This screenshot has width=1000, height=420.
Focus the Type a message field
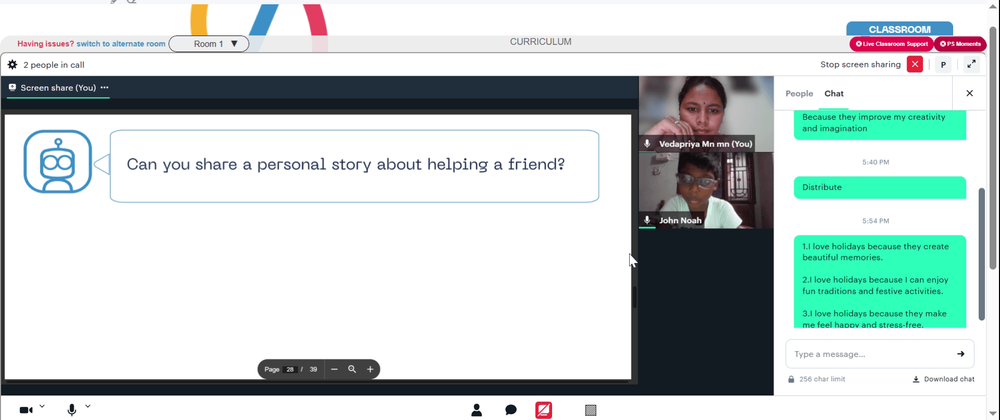869,354
